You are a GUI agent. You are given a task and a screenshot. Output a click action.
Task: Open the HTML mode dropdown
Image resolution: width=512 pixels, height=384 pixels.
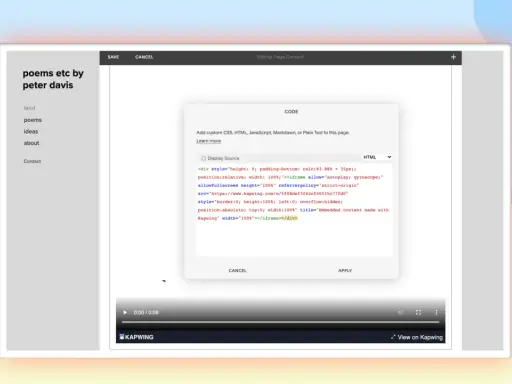click(377, 157)
